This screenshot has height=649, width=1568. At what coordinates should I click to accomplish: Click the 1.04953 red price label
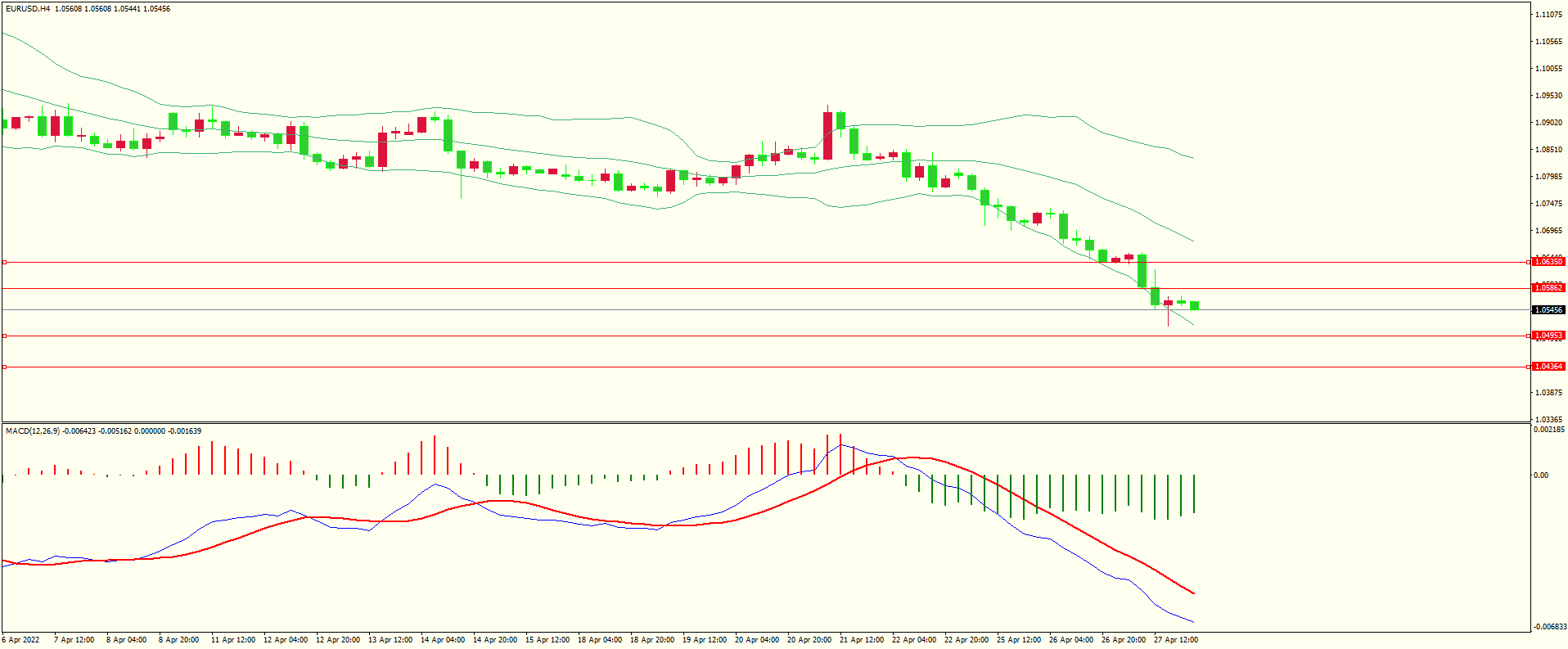1548,336
